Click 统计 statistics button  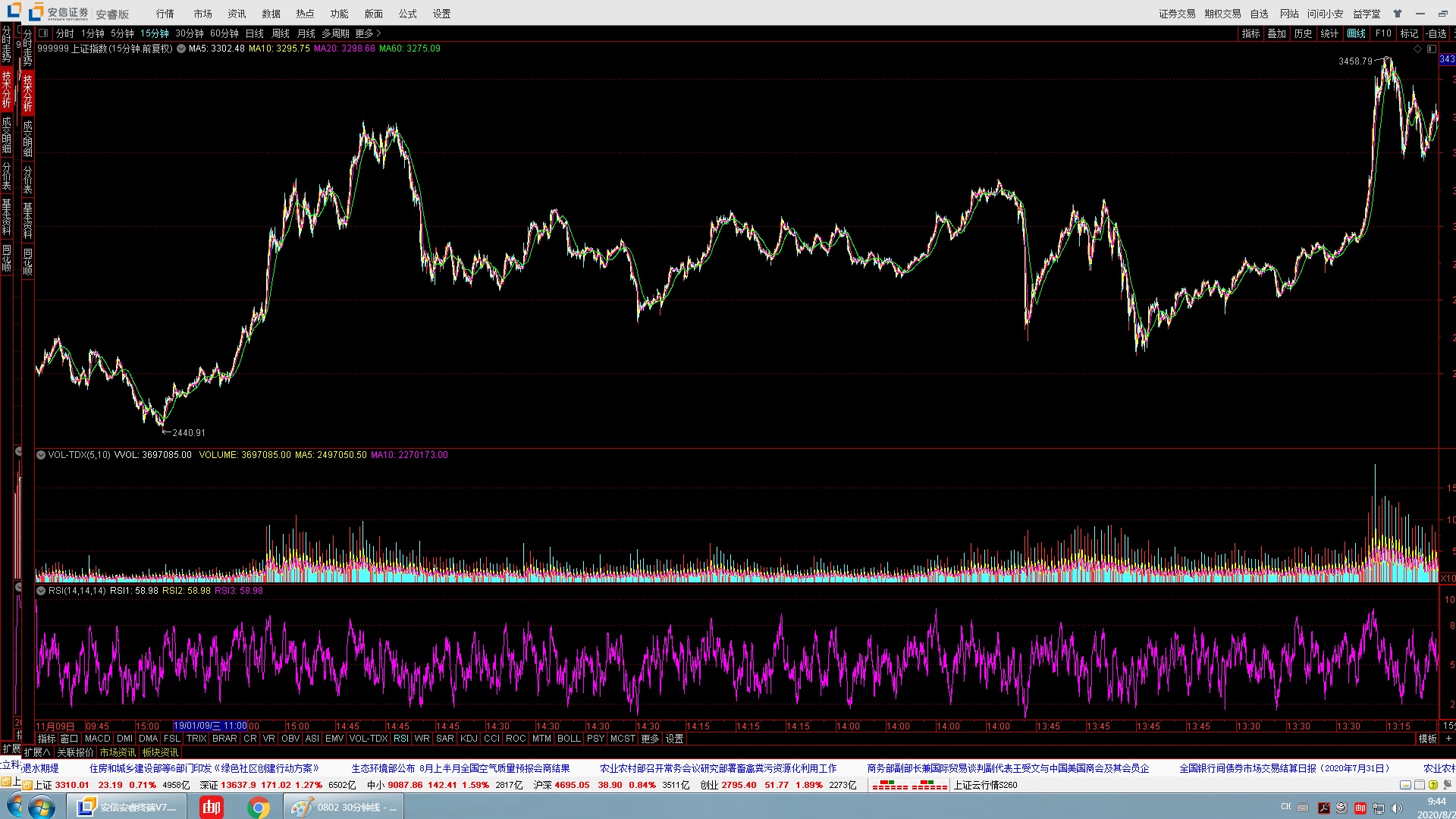[x=1329, y=33]
